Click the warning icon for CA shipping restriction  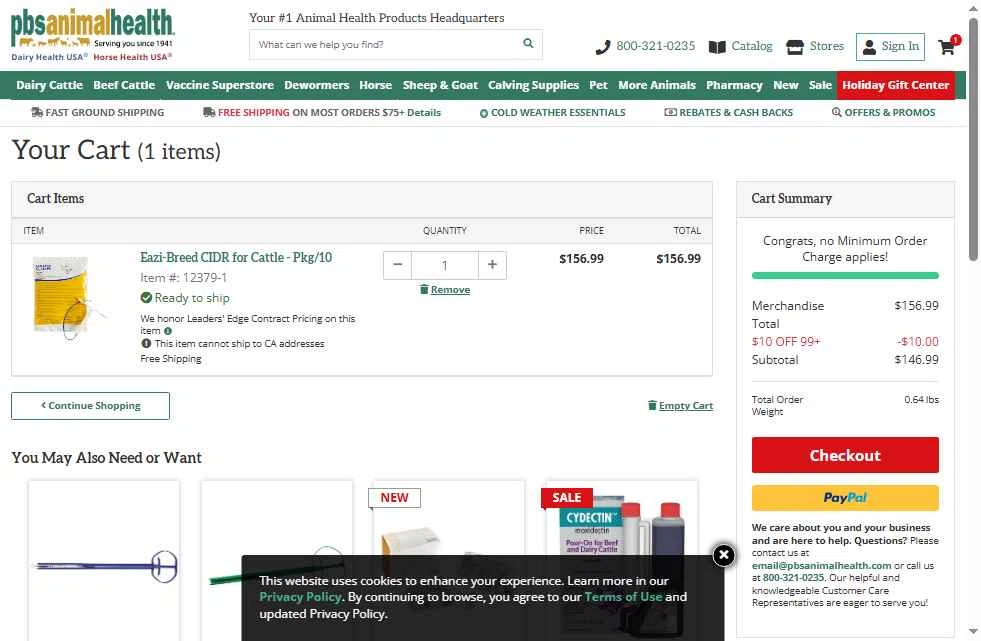pos(146,343)
